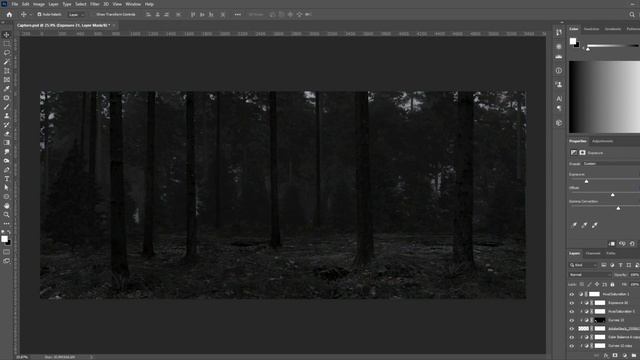
Task: Select the Spot Healing Brush tool
Action: (7, 98)
